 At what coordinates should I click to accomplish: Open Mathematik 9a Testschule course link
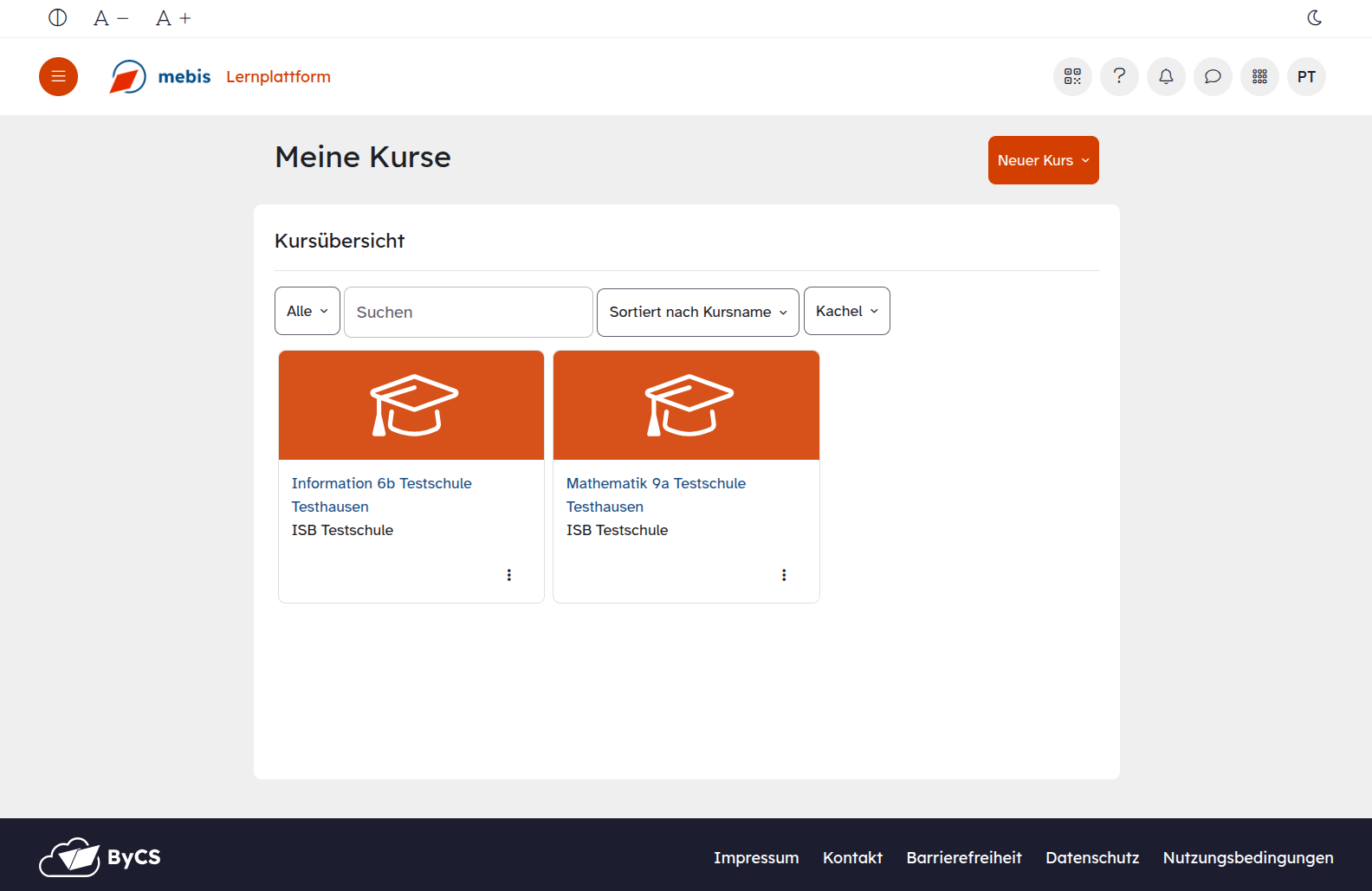coord(656,483)
